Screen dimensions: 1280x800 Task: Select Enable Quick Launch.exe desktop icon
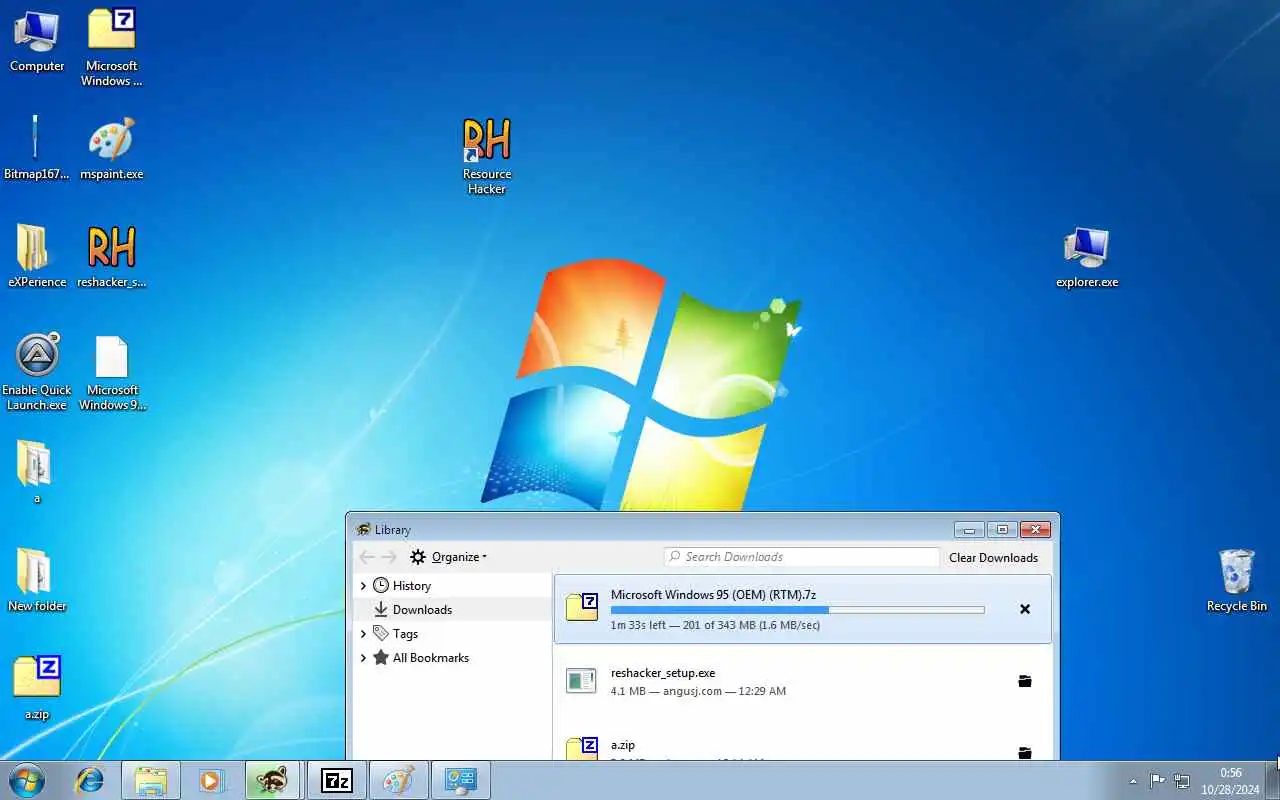(x=37, y=371)
